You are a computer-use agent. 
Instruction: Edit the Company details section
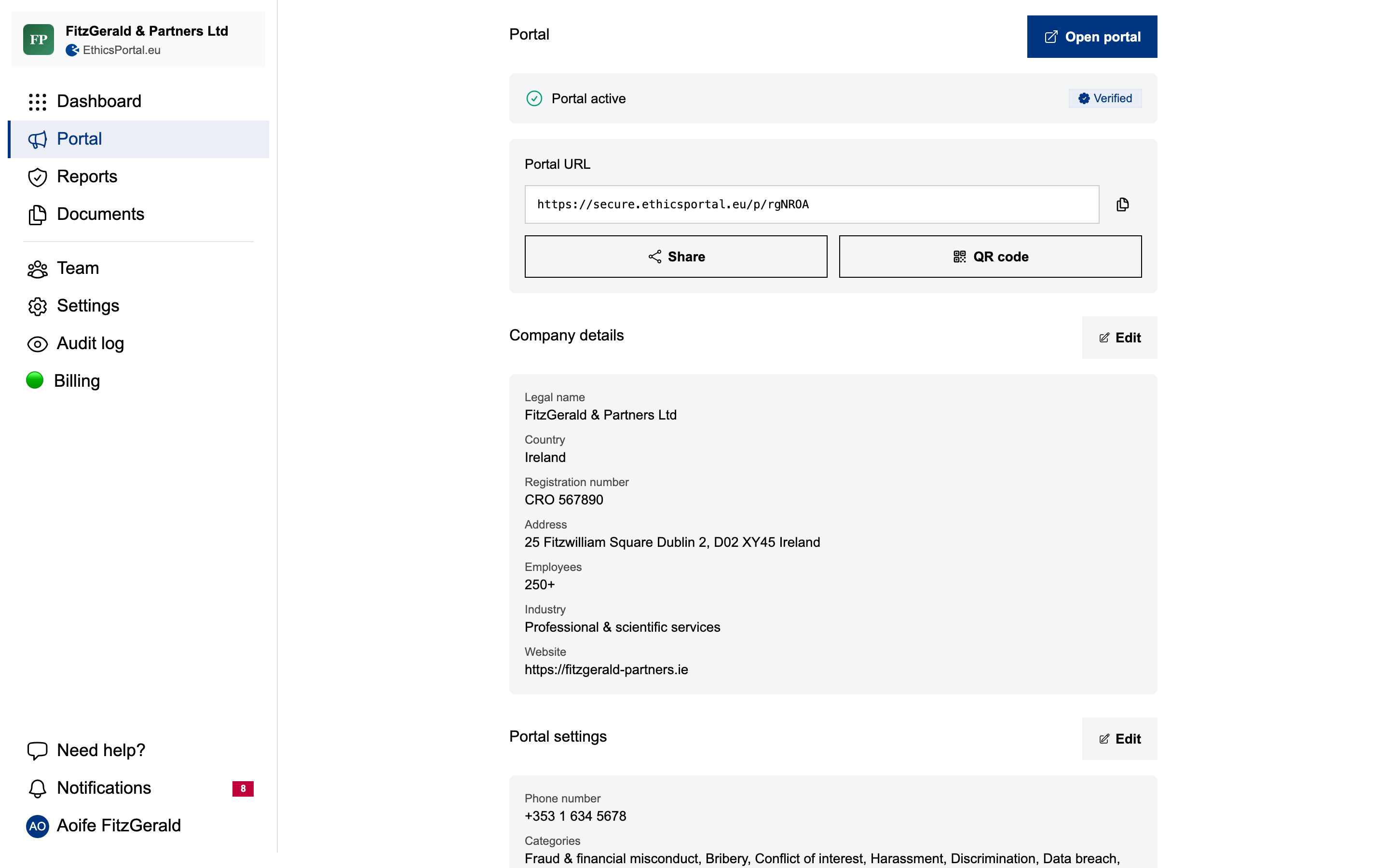[x=1119, y=338]
